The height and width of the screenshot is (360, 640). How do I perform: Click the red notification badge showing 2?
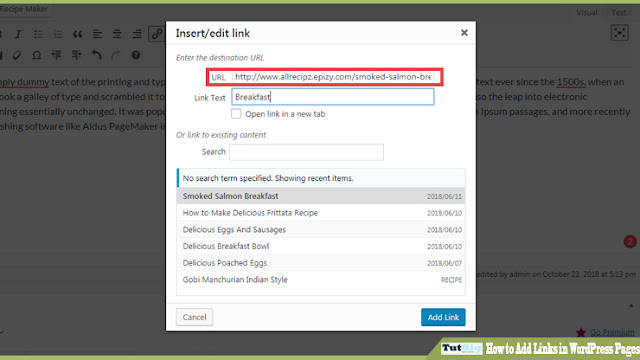click(x=630, y=242)
